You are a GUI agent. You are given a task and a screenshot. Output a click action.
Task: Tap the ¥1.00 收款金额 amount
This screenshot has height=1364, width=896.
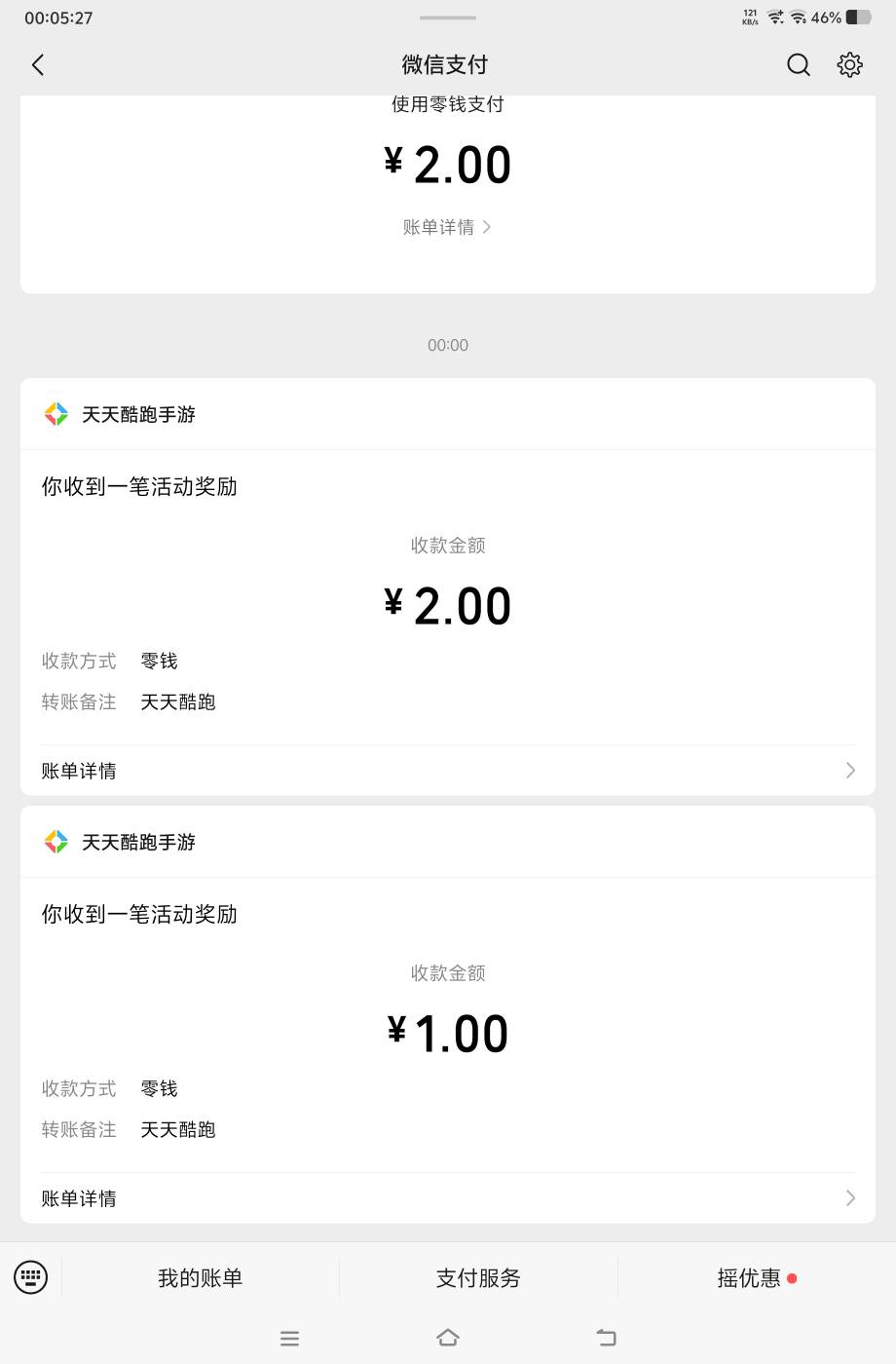448,1034
